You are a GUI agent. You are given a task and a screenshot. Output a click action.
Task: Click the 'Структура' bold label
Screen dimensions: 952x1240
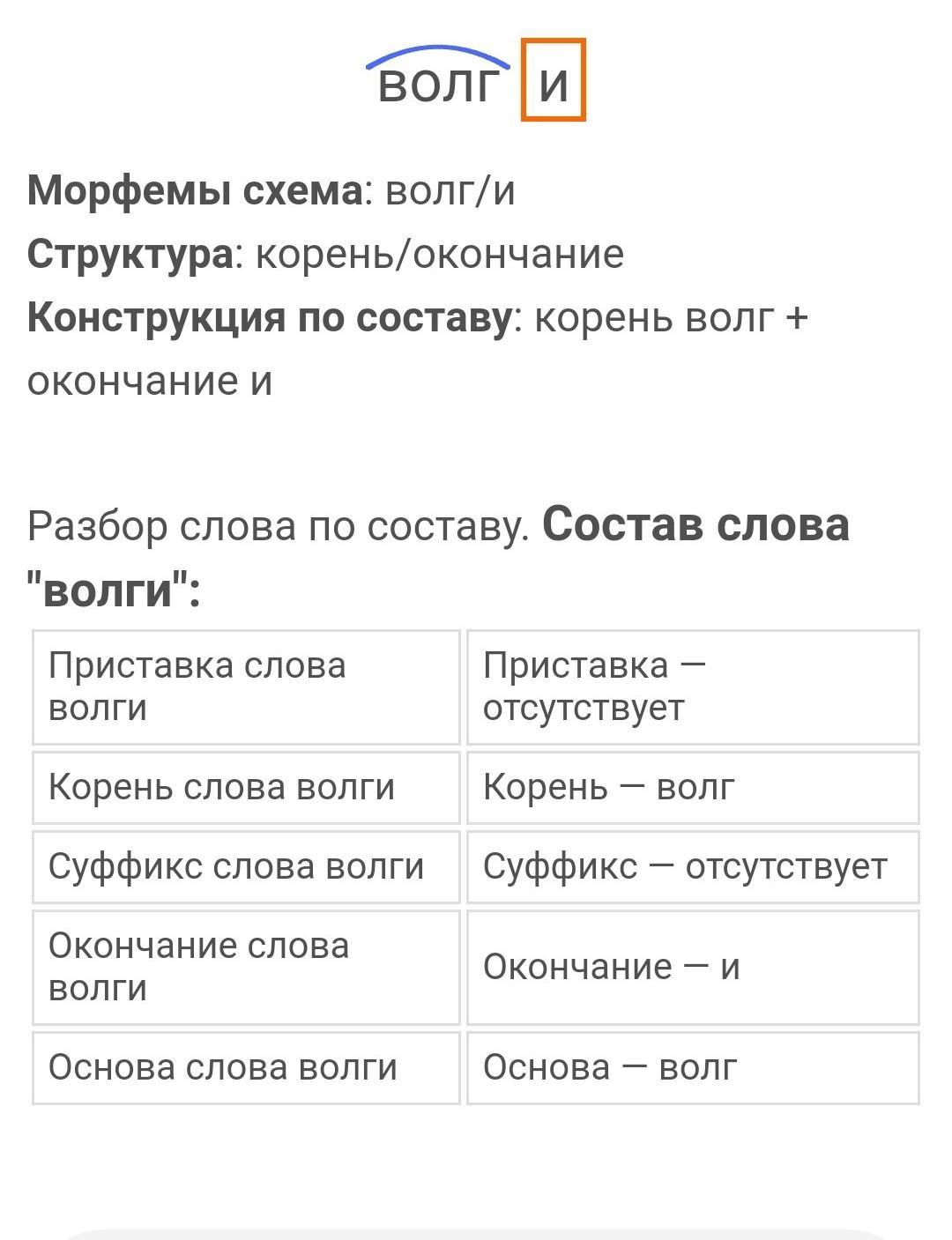(x=130, y=254)
